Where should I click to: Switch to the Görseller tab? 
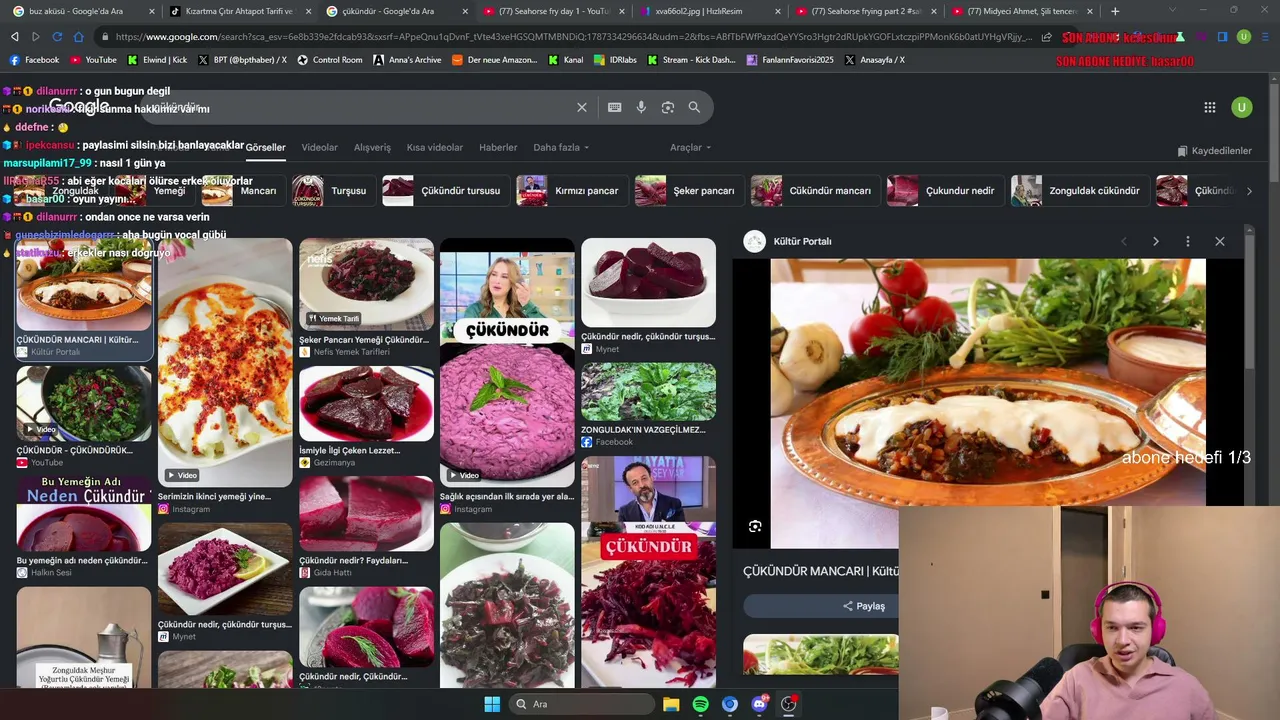click(266, 148)
